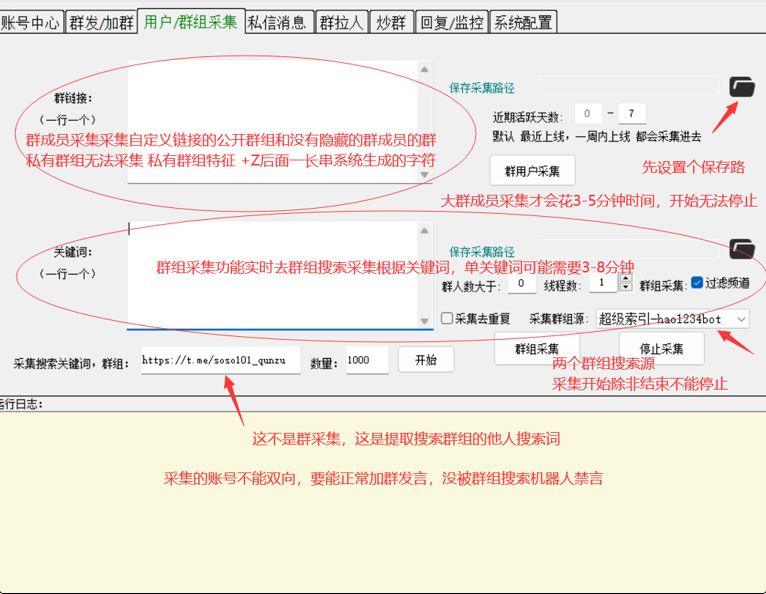766x594 pixels.
Task: Select the 系统配置 tab
Action: [522, 22]
